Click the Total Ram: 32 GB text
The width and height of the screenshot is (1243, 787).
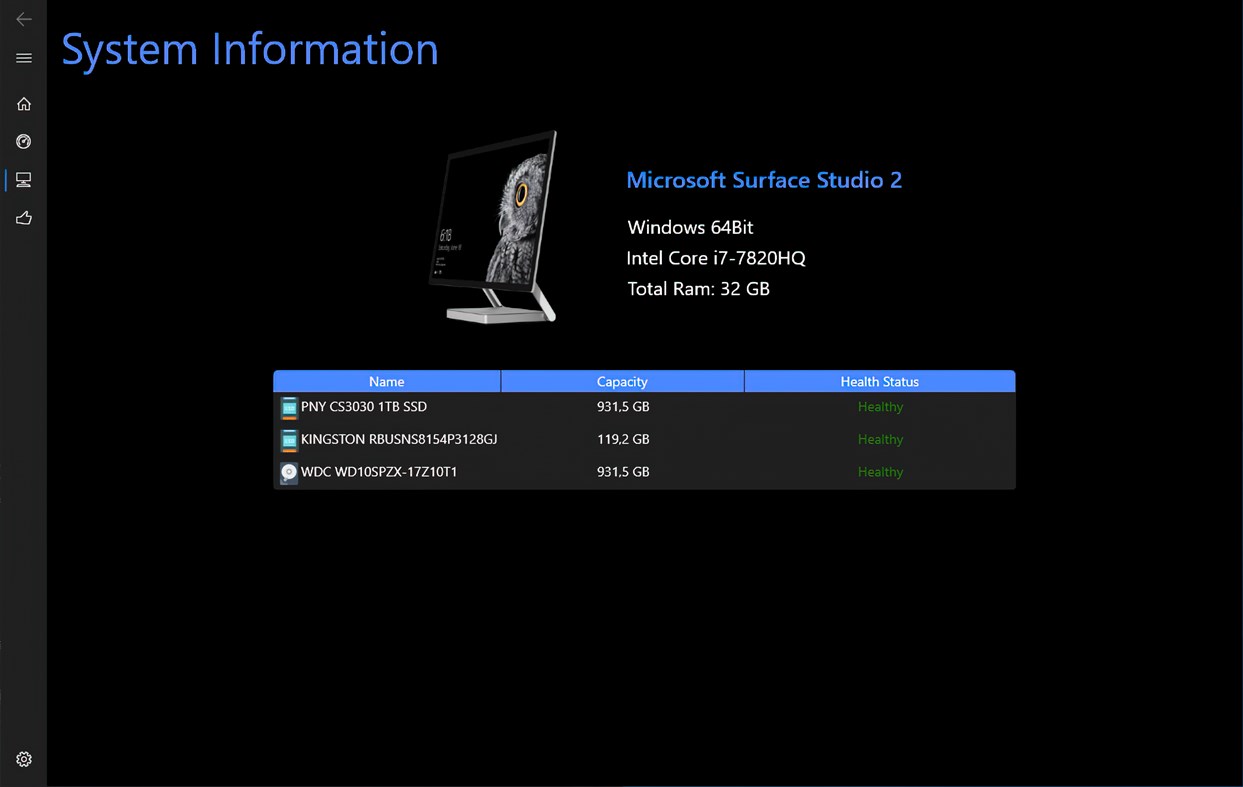click(x=698, y=289)
